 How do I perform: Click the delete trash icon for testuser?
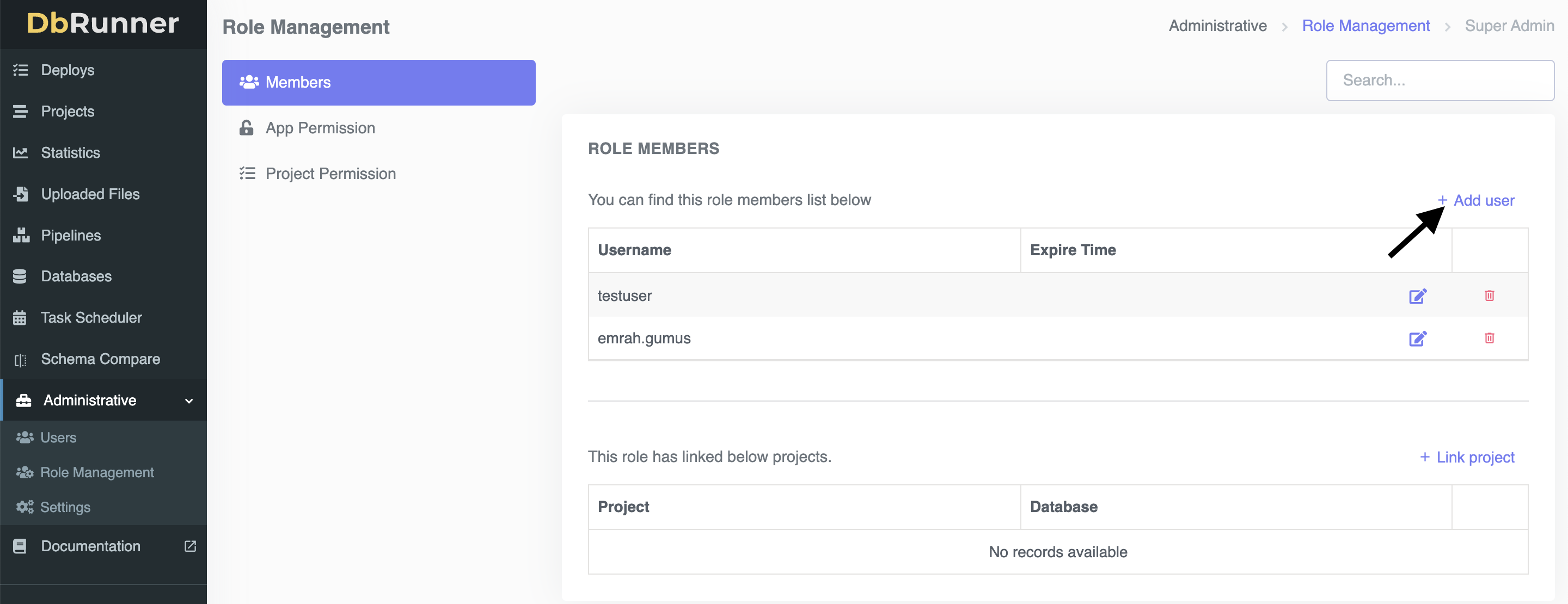tap(1489, 295)
